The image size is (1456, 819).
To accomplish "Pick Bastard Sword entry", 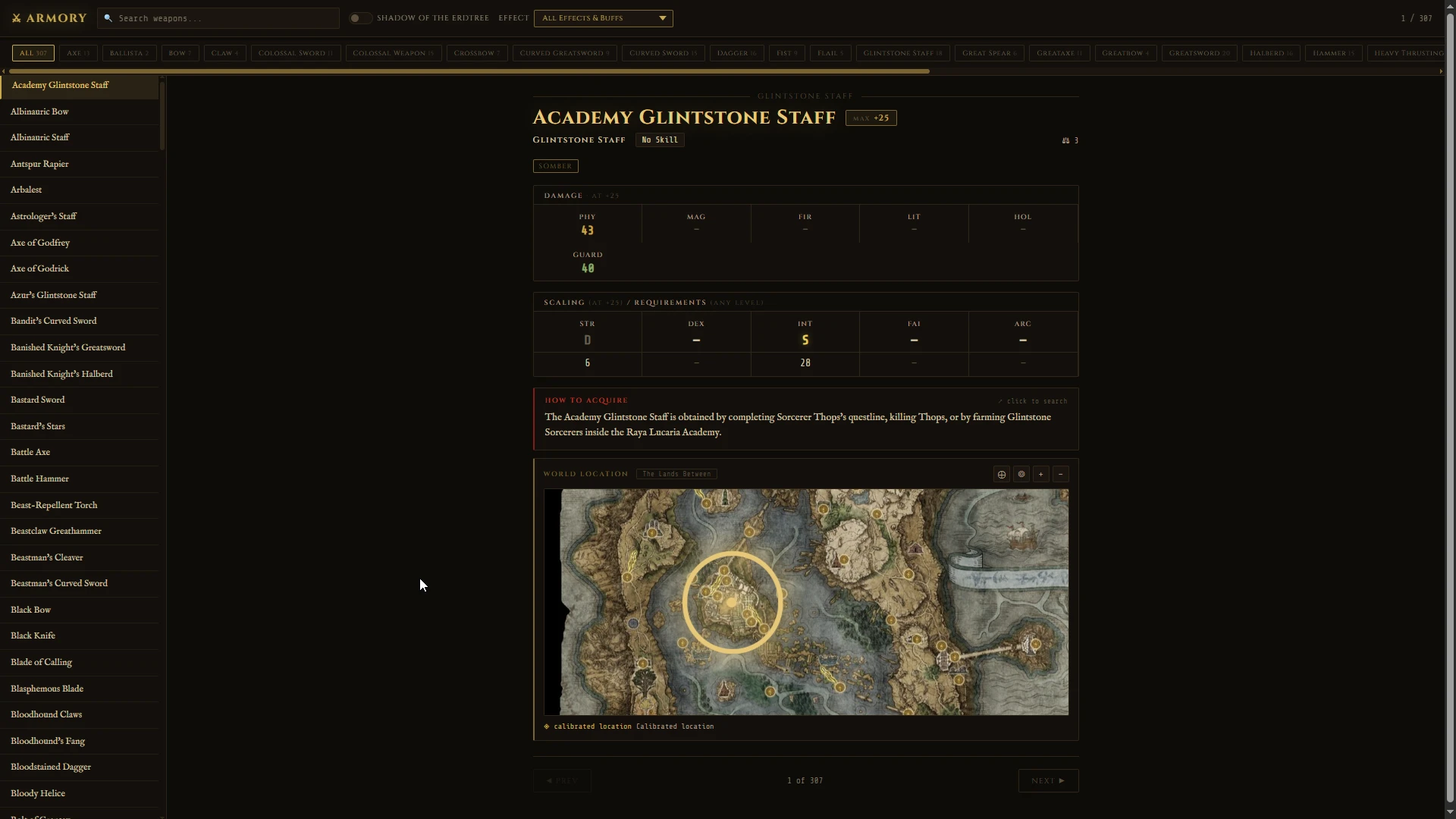I will tap(80, 400).
